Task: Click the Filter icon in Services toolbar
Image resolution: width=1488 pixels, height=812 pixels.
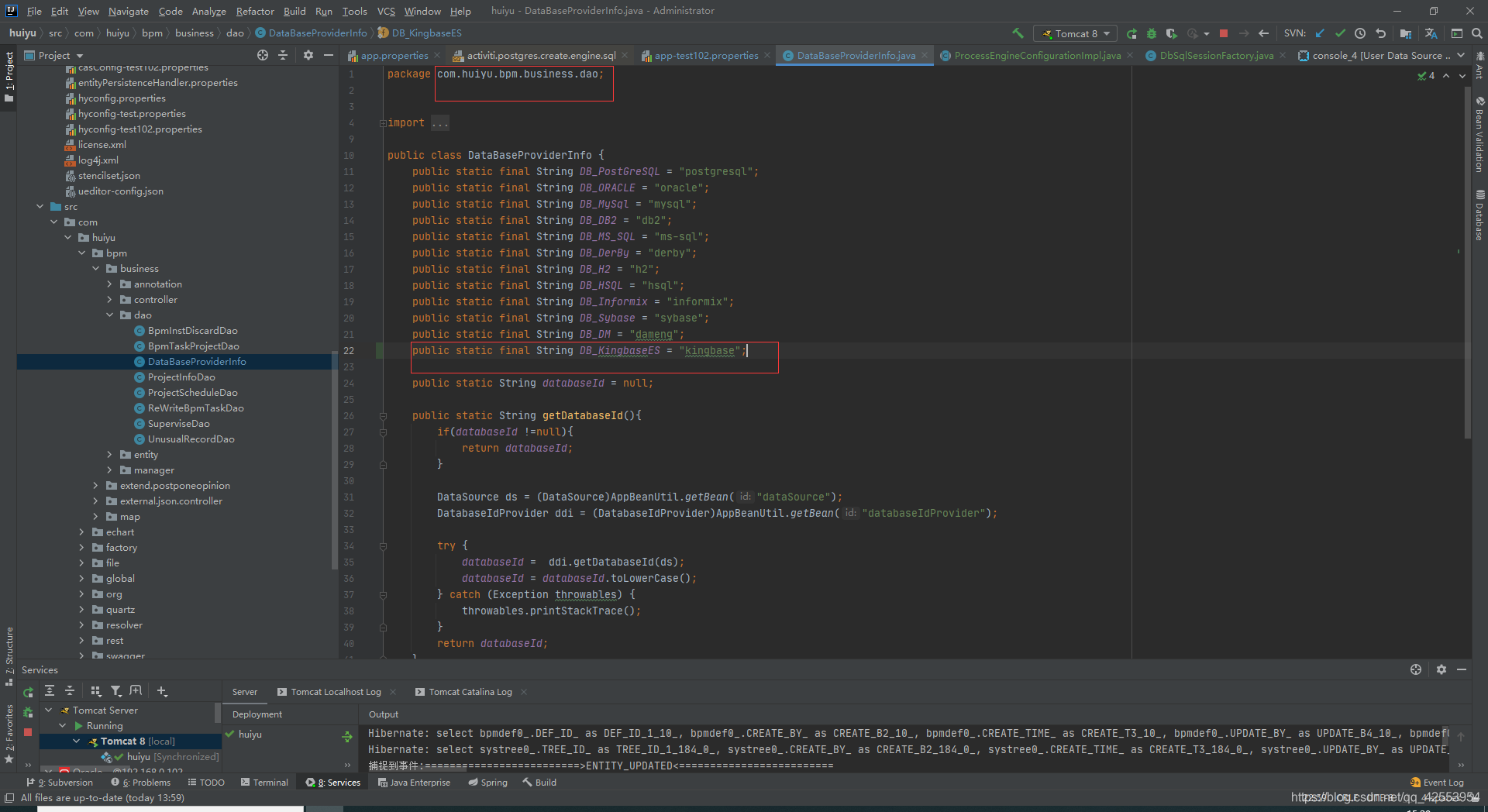Action: (115, 690)
